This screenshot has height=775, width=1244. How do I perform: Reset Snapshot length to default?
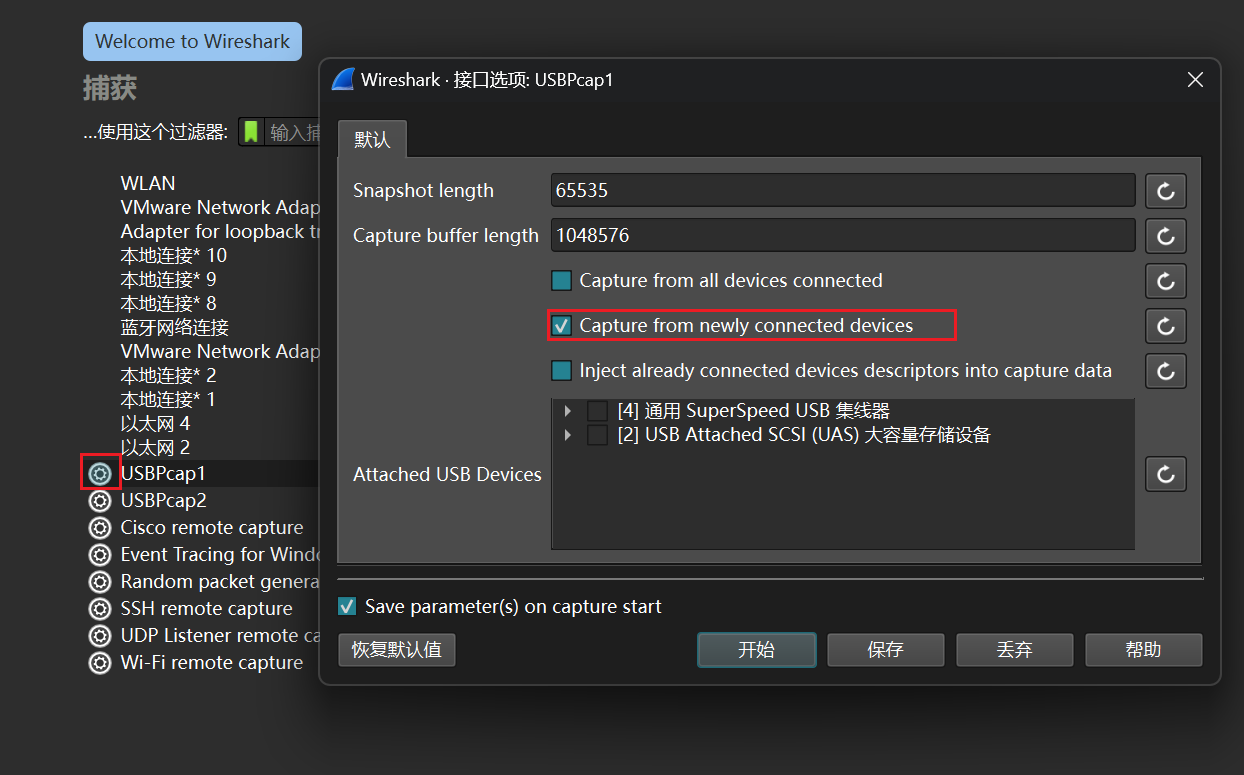pos(1166,190)
